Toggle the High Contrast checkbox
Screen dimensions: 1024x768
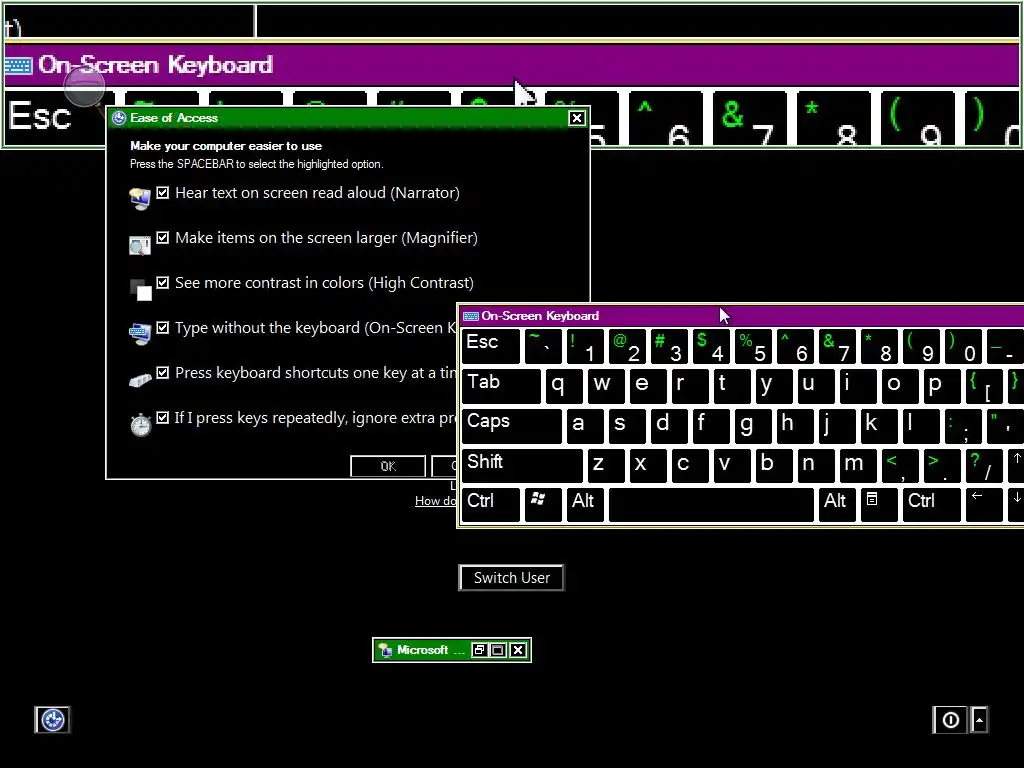pos(163,283)
